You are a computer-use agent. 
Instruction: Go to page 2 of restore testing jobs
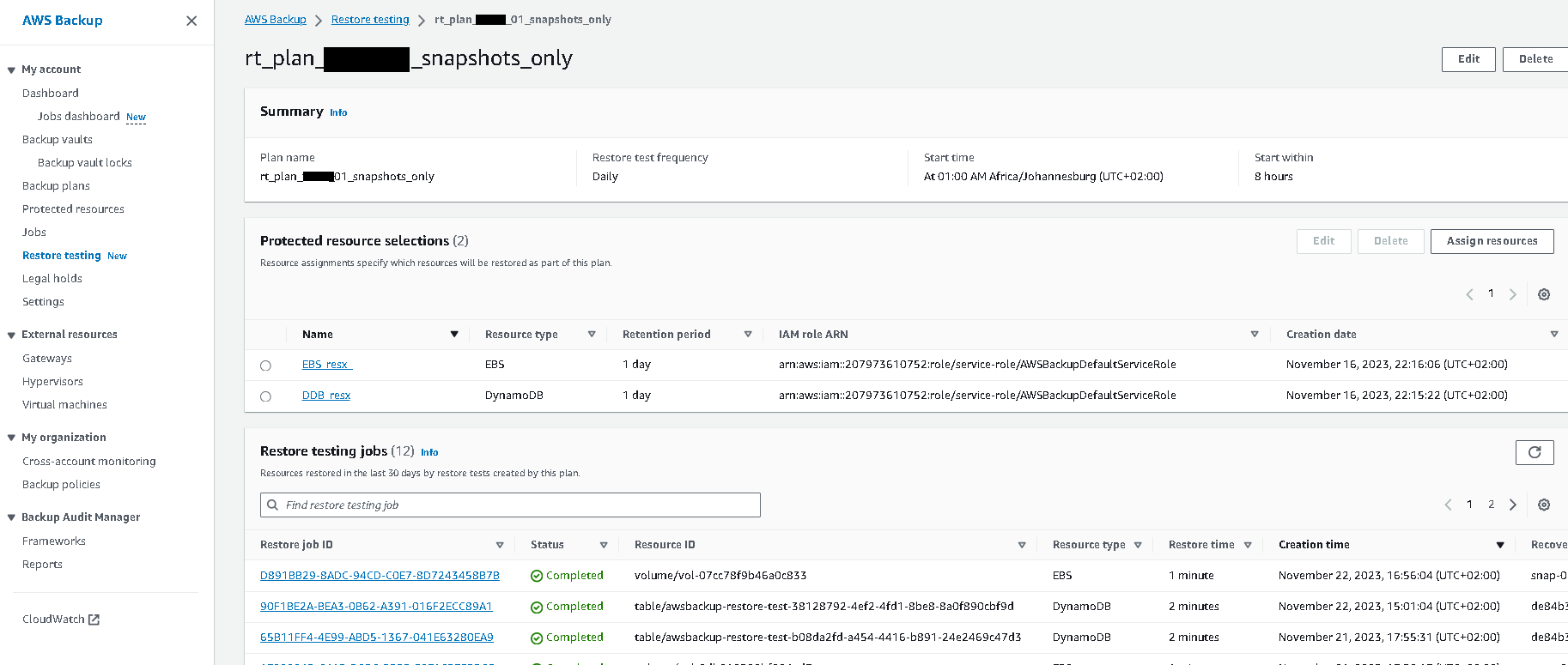pyautogui.click(x=1492, y=505)
